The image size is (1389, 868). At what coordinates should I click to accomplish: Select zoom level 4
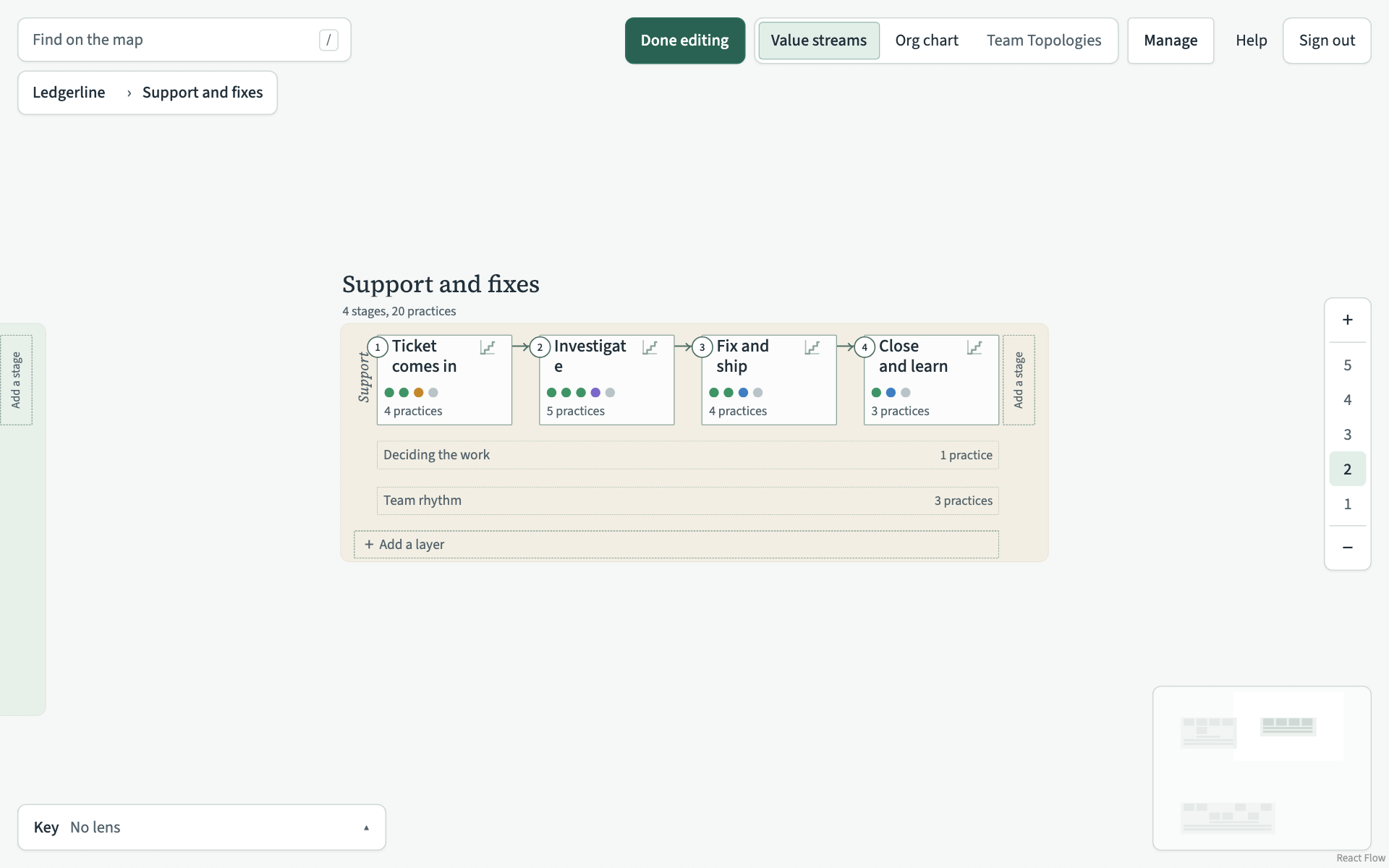point(1347,400)
